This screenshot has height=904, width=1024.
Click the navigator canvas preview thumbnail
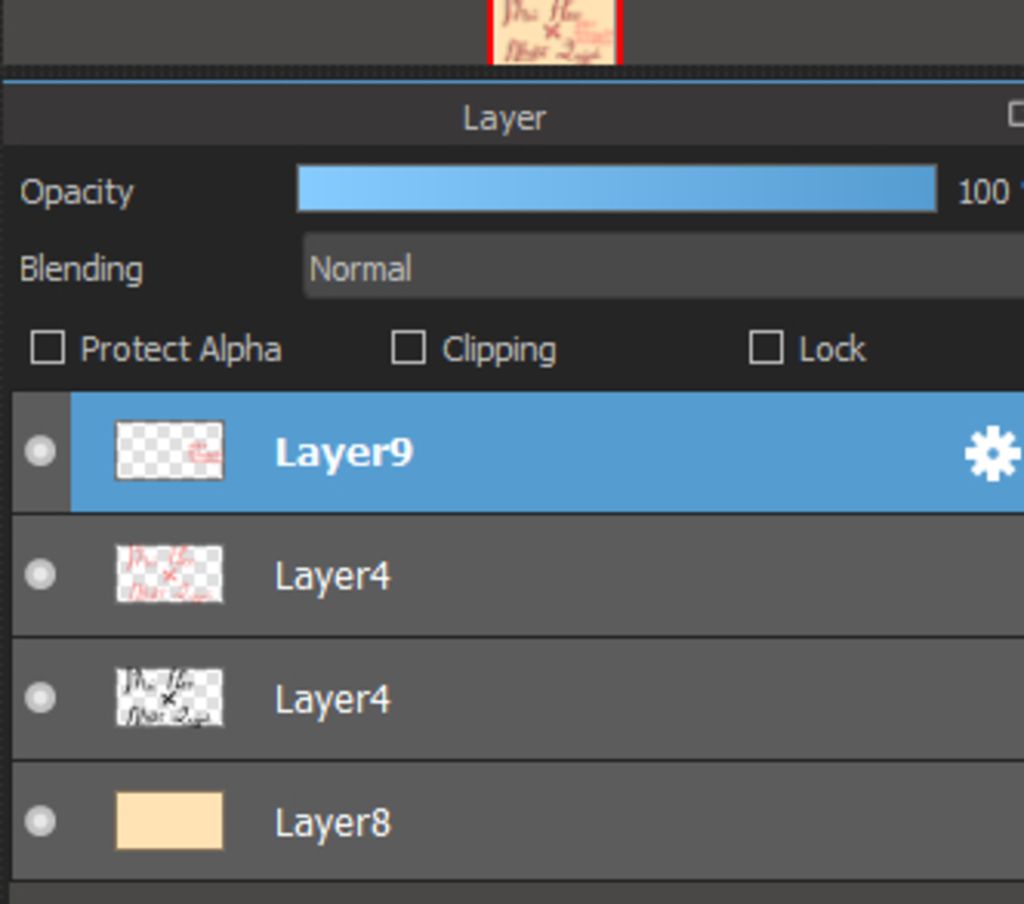[554, 32]
